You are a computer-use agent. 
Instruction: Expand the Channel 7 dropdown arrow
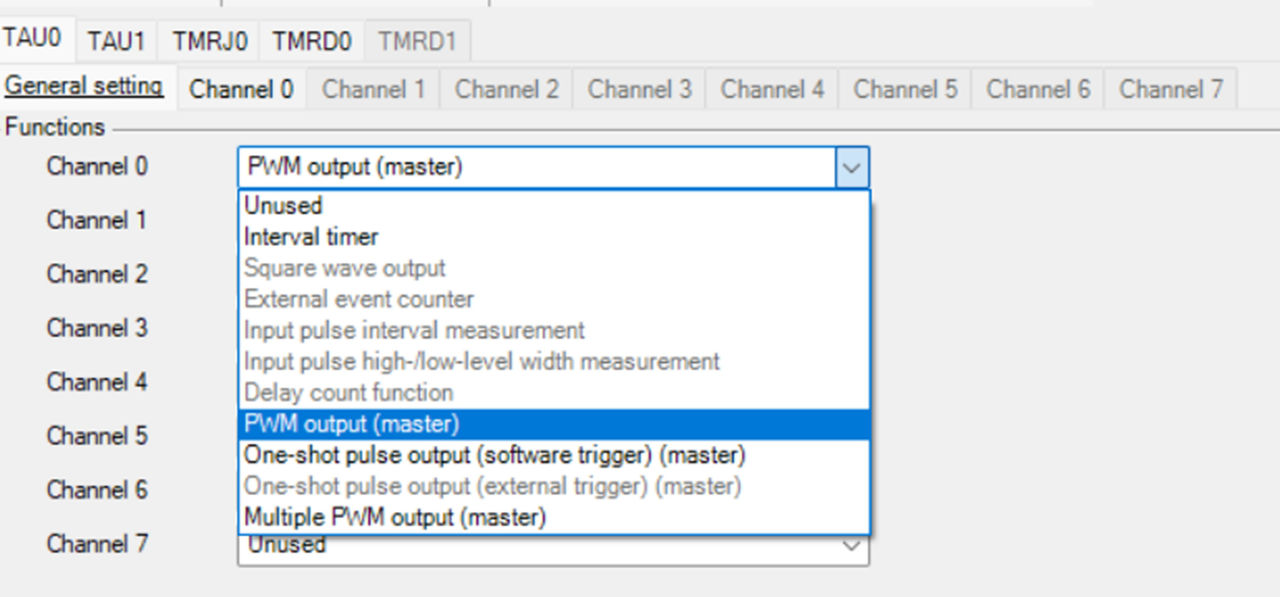[x=851, y=546]
